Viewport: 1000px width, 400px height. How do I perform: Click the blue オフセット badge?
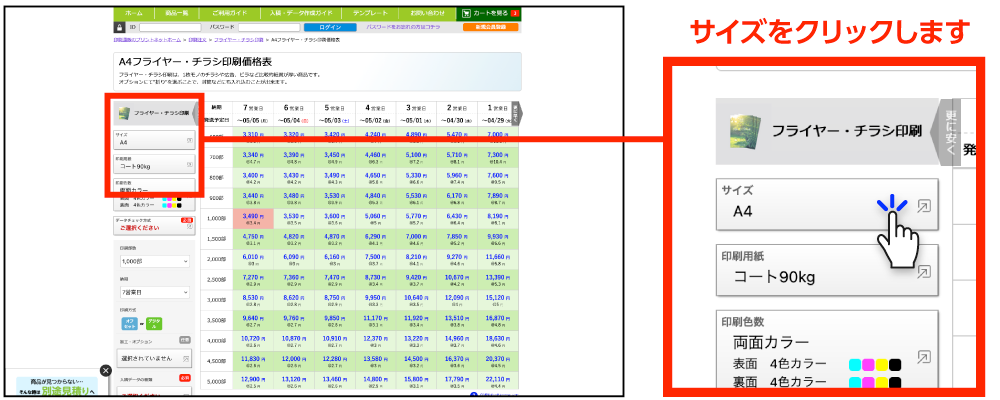point(129,323)
